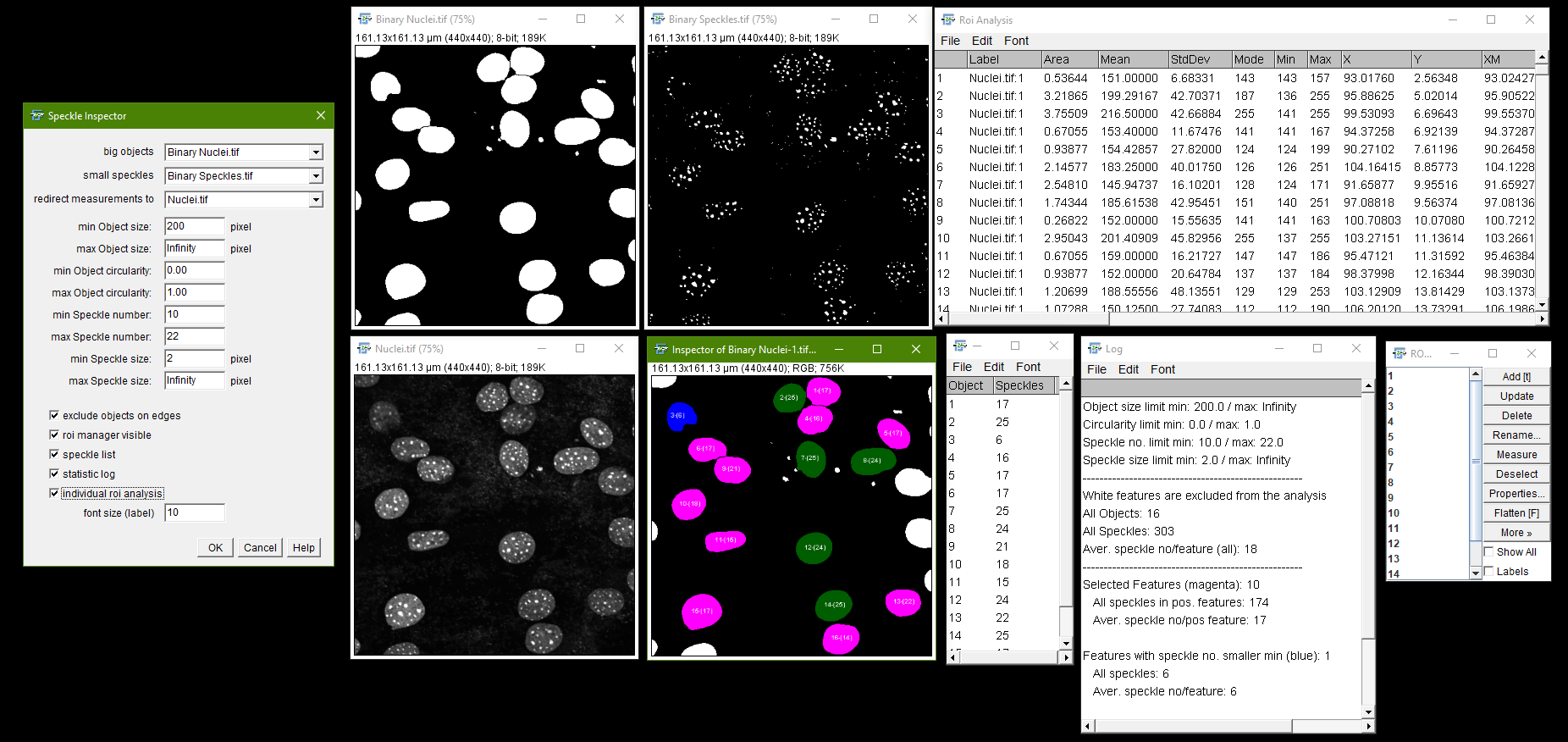Click ROI Manager list scroll down arrow
The height and width of the screenshot is (742, 1568).
[x=1476, y=573]
